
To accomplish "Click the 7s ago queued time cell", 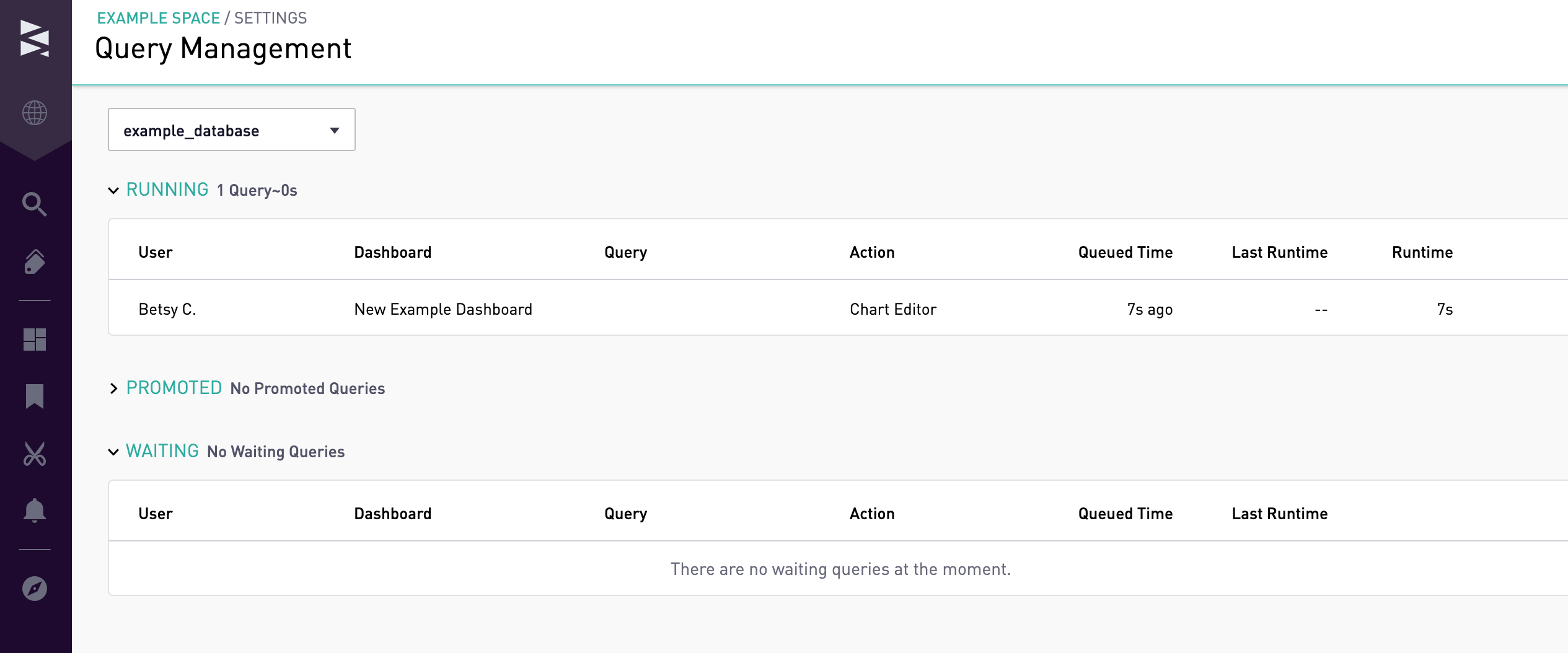I will (x=1150, y=309).
